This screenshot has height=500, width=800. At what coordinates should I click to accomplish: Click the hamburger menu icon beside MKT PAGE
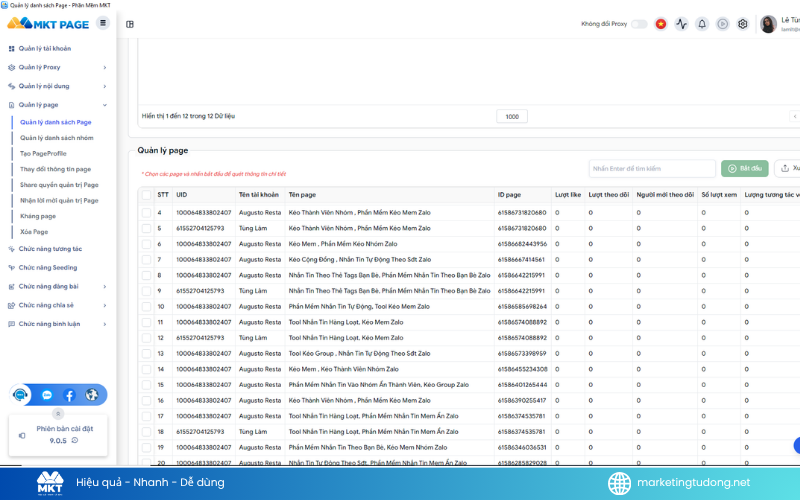[103, 23]
